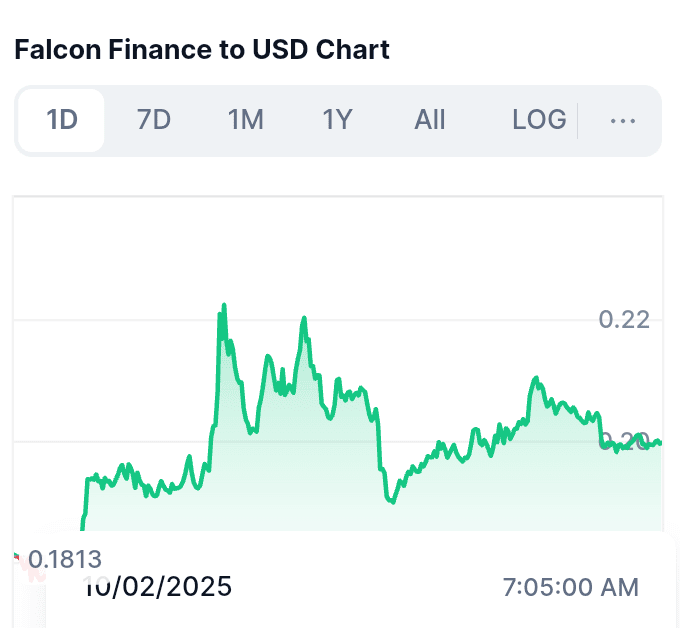Open the three-dots more options menu
697x628 pixels.
622,121
